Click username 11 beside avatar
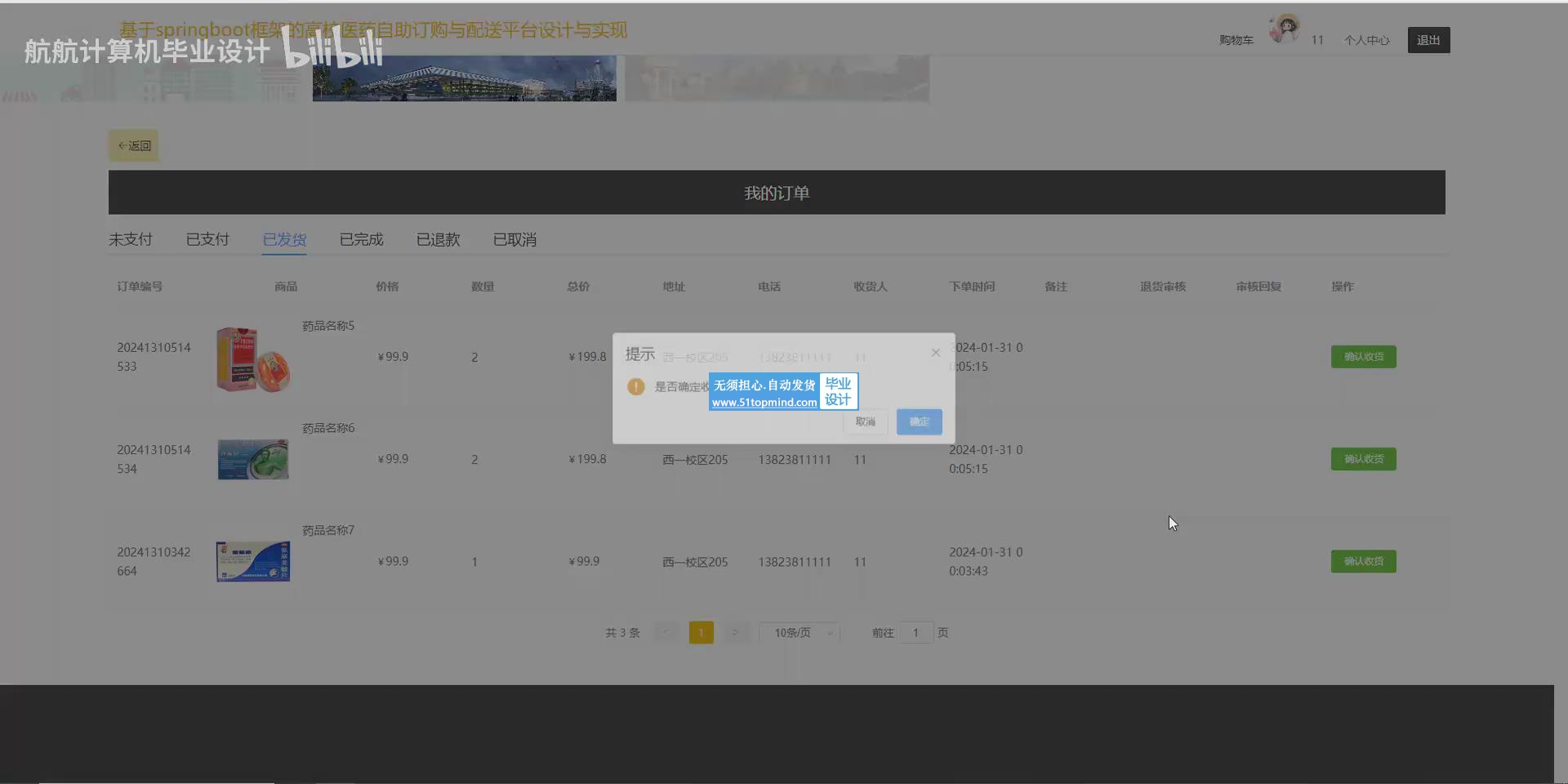The height and width of the screenshot is (784, 1568). pos(1317,40)
